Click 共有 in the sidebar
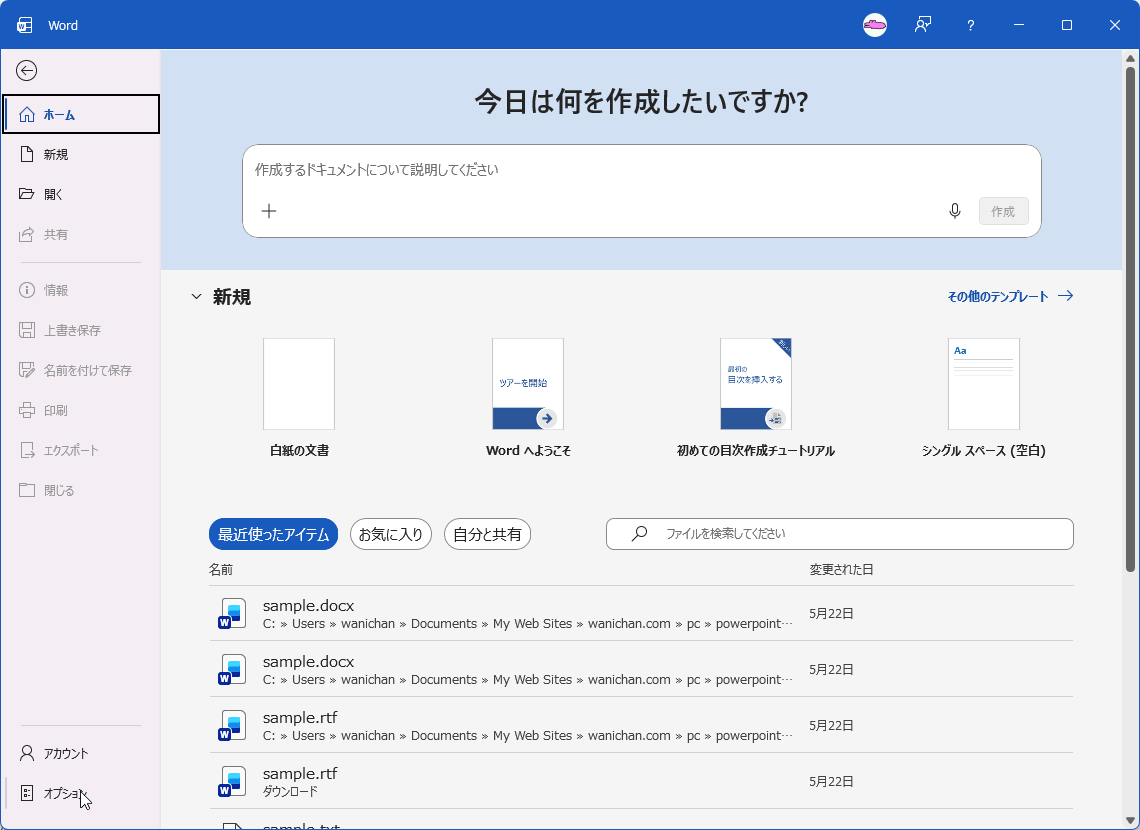 point(81,234)
